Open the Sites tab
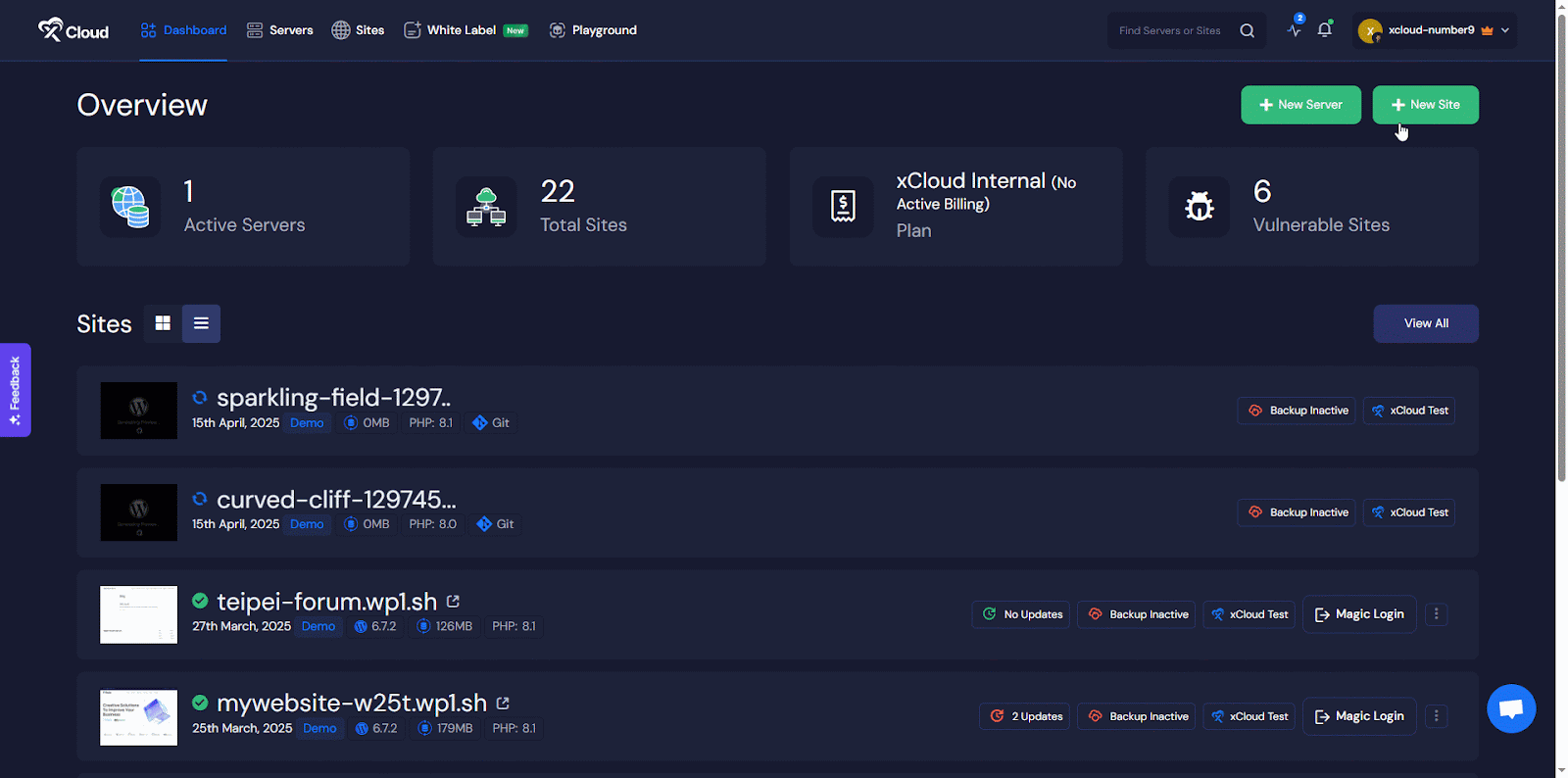Viewport: 1568px width, 778px height. tap(358, 30)
